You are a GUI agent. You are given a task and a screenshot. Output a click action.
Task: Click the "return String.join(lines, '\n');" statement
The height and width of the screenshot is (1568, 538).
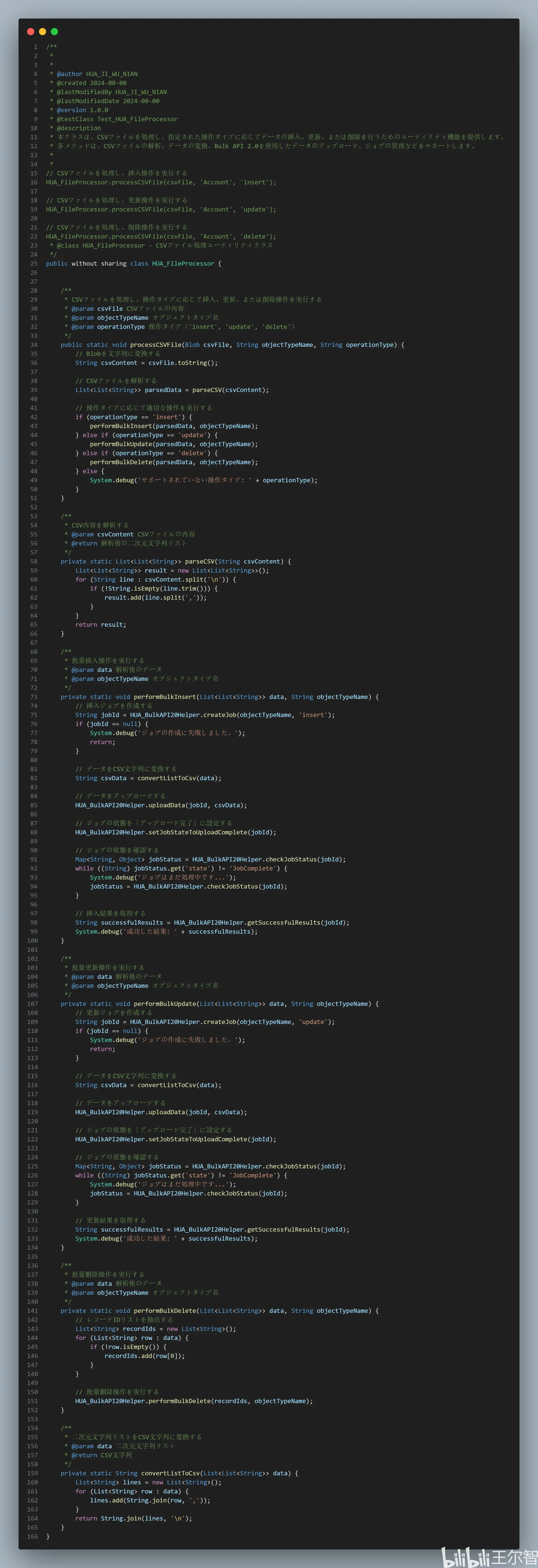pos(134,1518)
